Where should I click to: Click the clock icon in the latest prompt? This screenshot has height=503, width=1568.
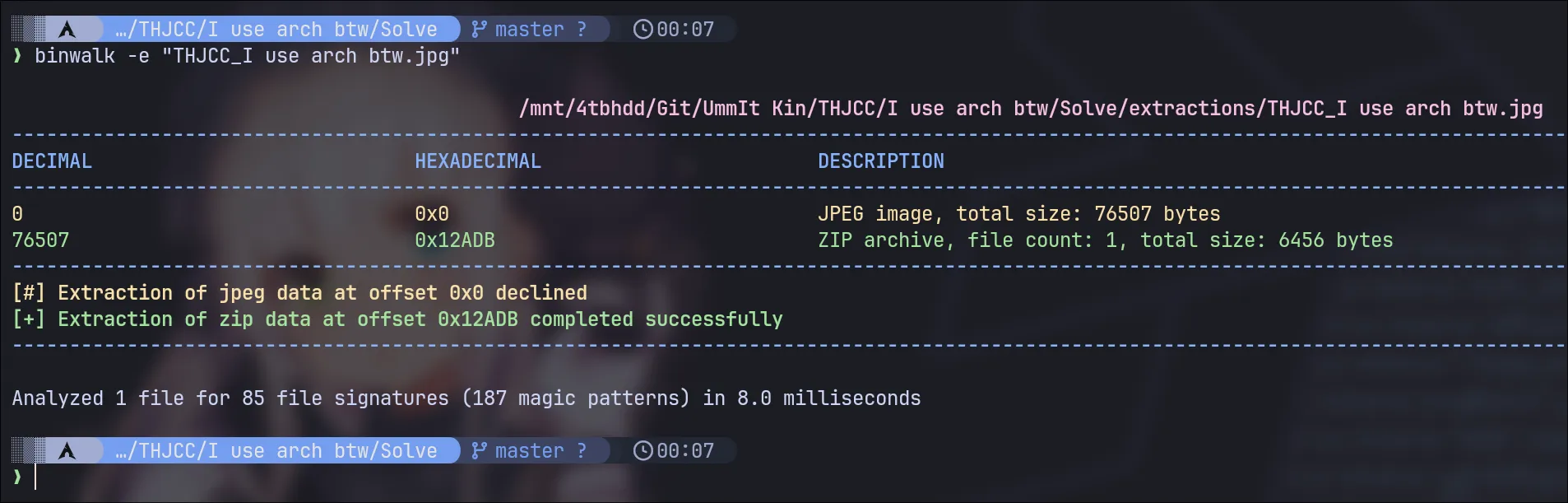click(x=643, y=451)
